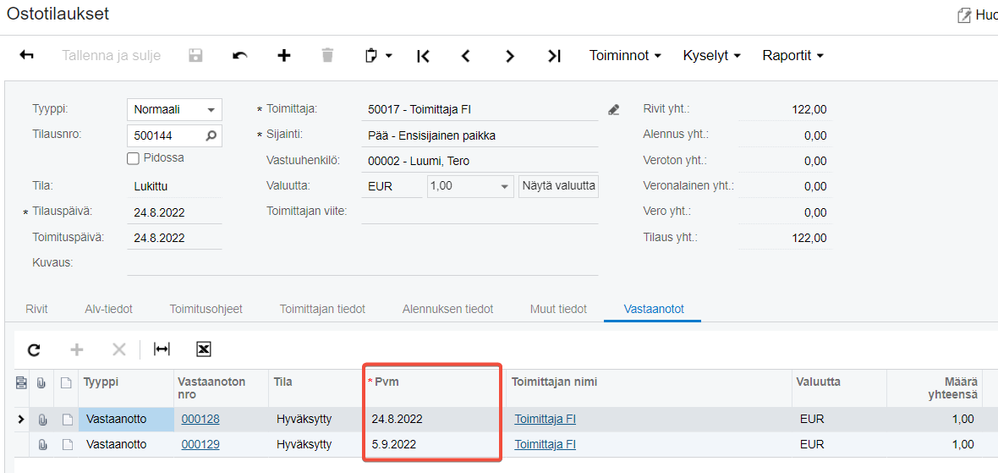
Task: Export grid to Excel icon
Action: pyautogui.click(x=203, y=349)
